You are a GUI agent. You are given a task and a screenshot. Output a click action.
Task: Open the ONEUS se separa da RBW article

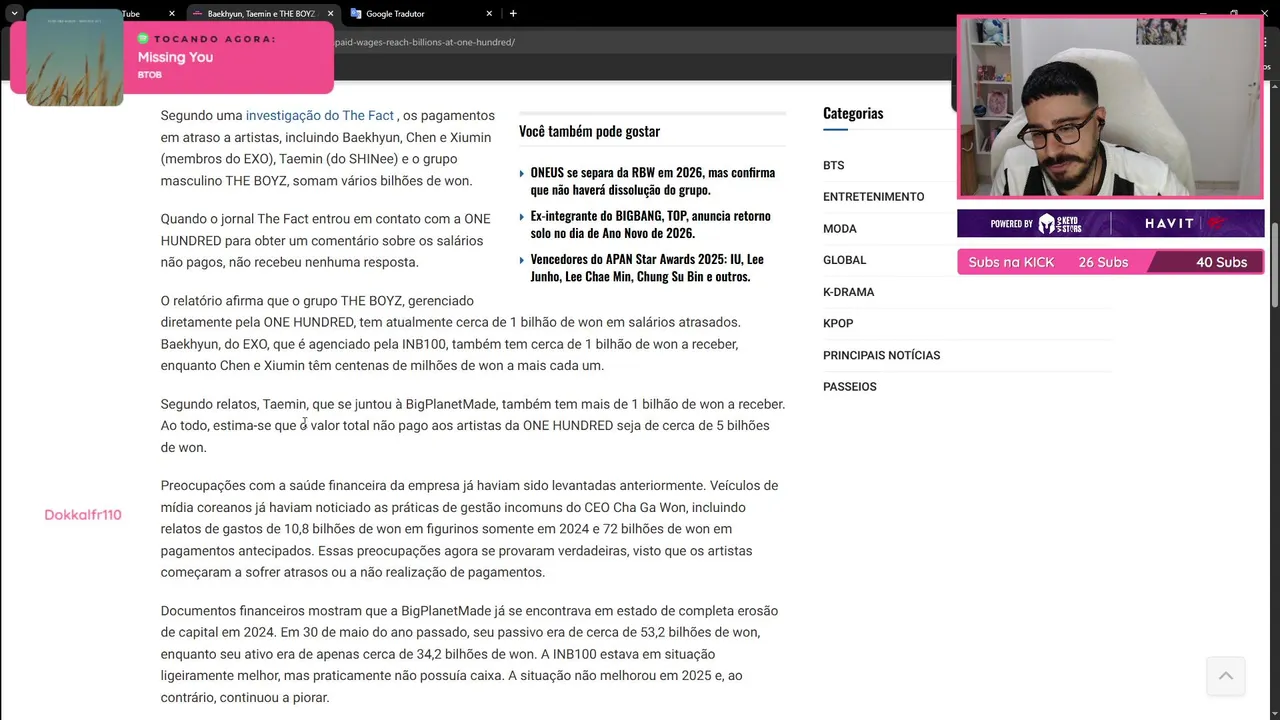(x=652, y=181)
